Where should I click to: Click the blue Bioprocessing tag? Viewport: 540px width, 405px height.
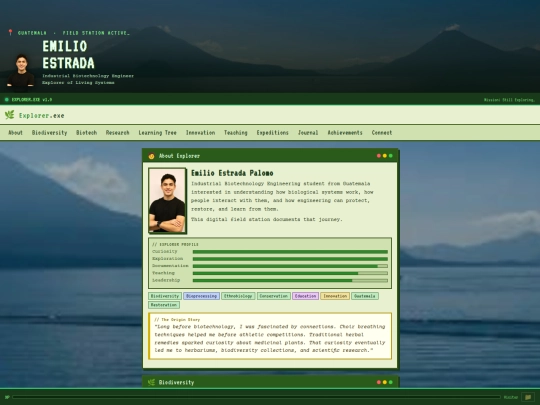[201, 296]
